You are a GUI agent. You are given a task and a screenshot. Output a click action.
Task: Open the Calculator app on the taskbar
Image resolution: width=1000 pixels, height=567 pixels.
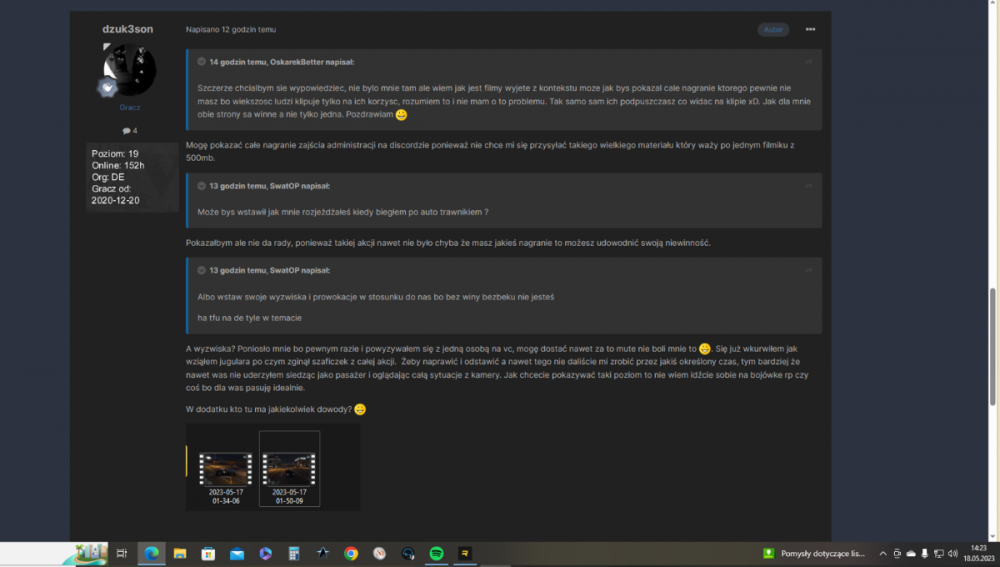294,554
